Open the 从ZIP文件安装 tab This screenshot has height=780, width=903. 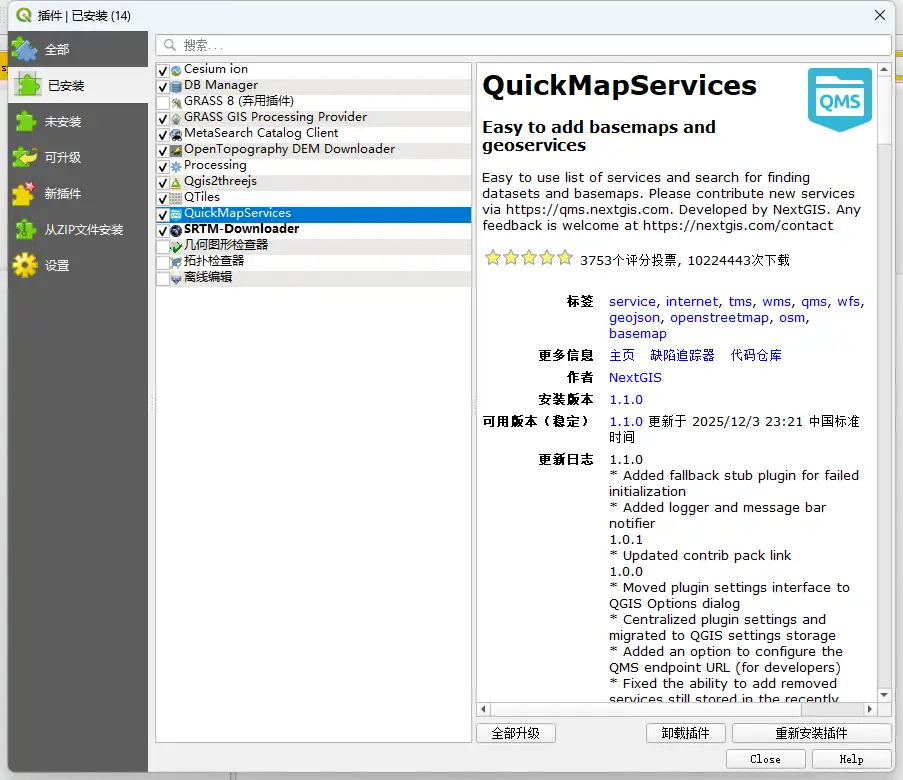[x=84, y=229]
